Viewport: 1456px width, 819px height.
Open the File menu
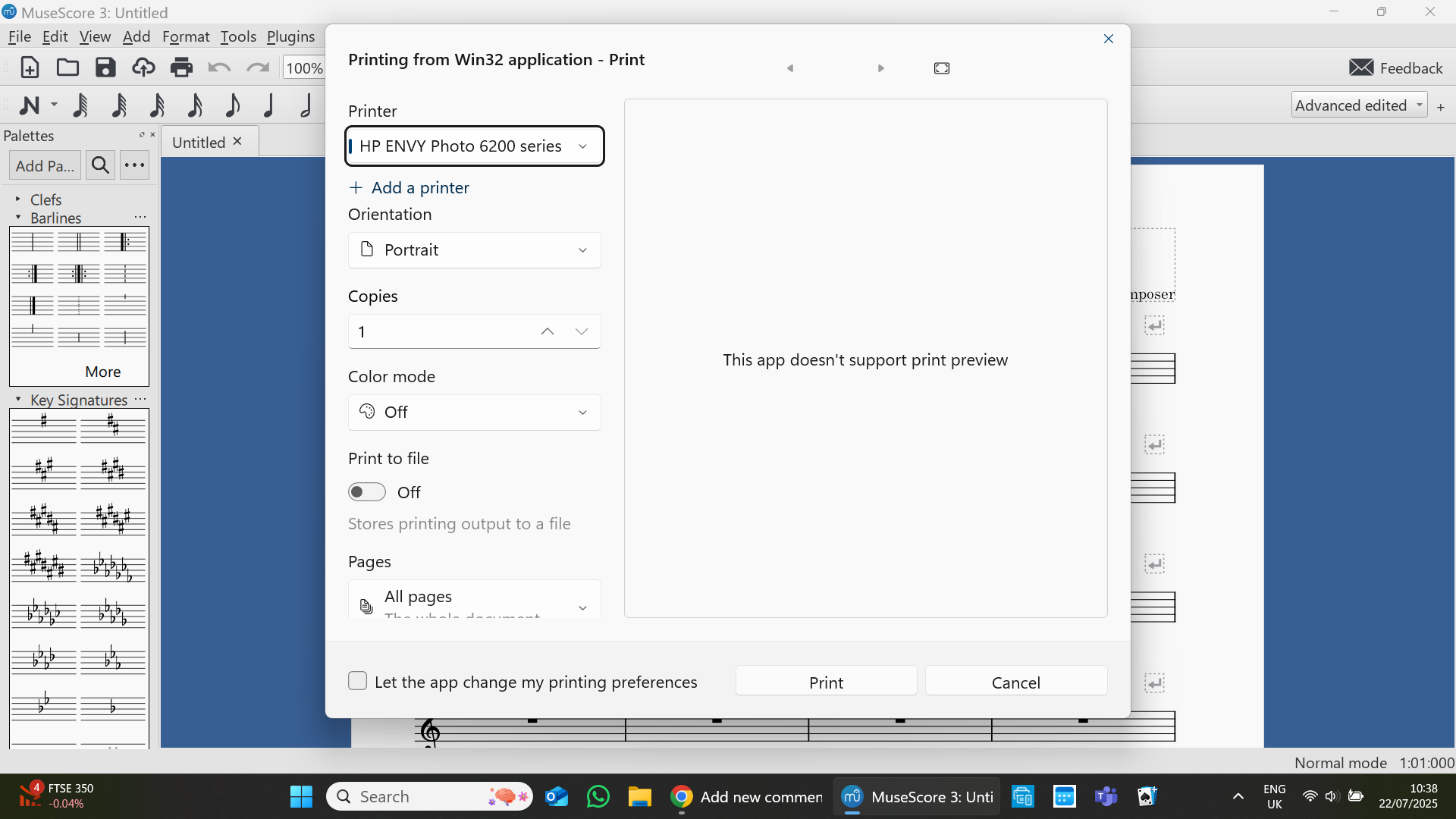pyautogui.click(x=20, y=36)
